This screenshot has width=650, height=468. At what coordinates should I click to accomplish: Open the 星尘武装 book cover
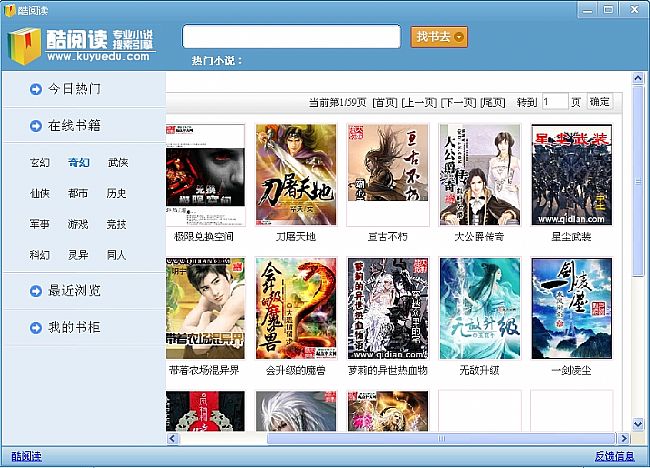coord(572,175)
